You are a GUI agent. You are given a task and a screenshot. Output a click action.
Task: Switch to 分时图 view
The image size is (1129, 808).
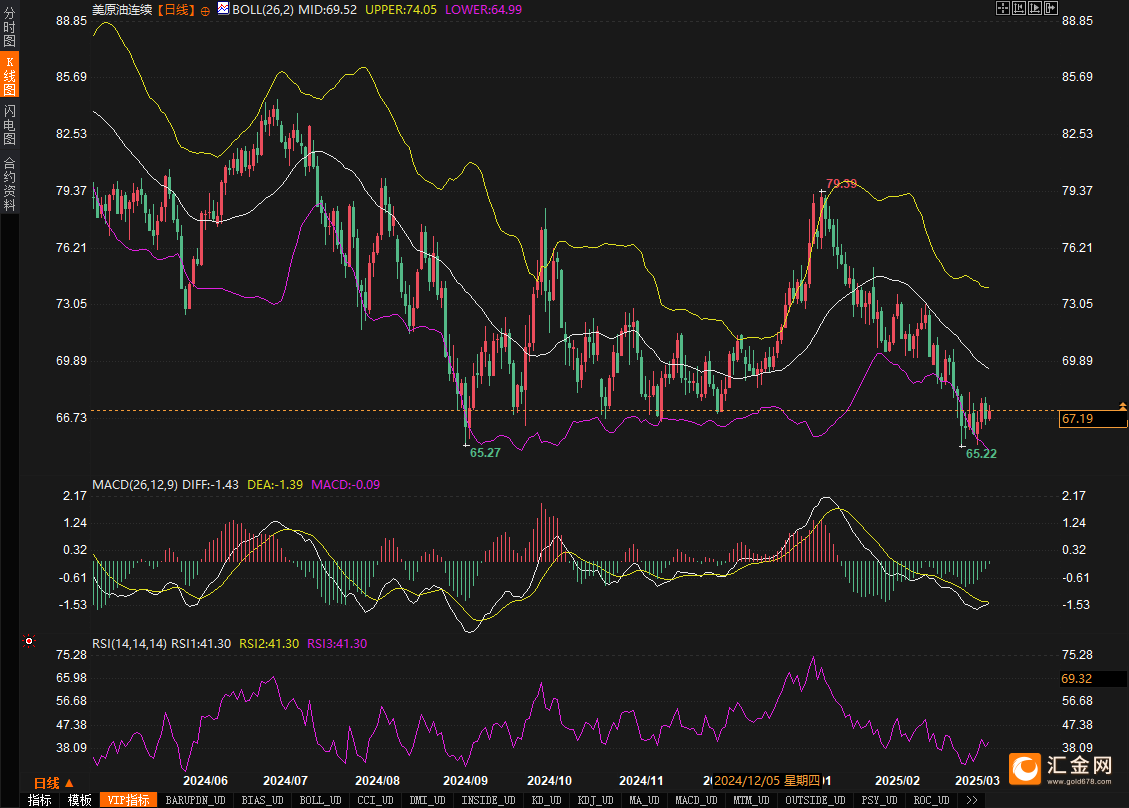9,27
